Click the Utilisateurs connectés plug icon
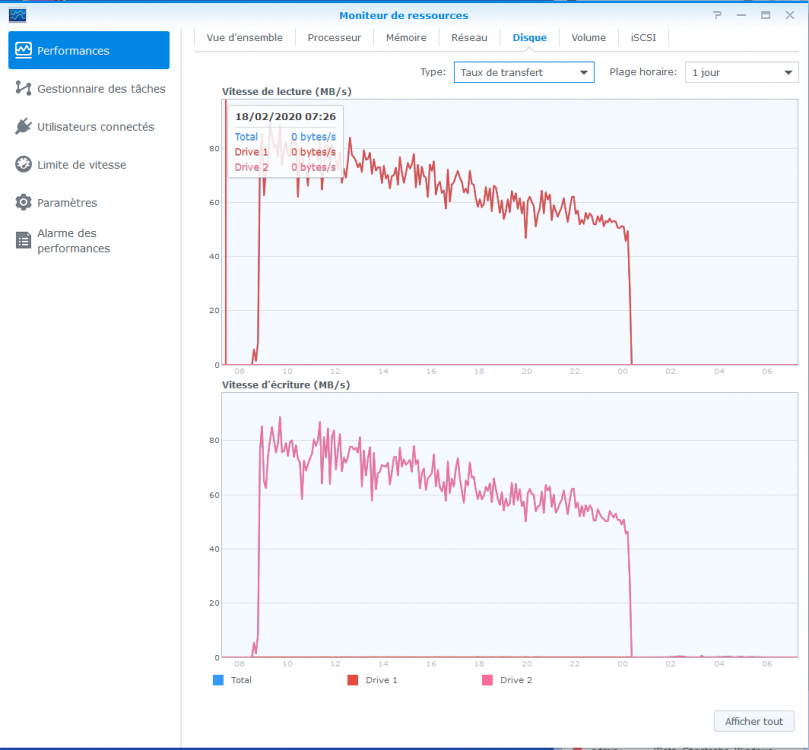The width and height of the screenshot is (809, 750). point(24,126)
